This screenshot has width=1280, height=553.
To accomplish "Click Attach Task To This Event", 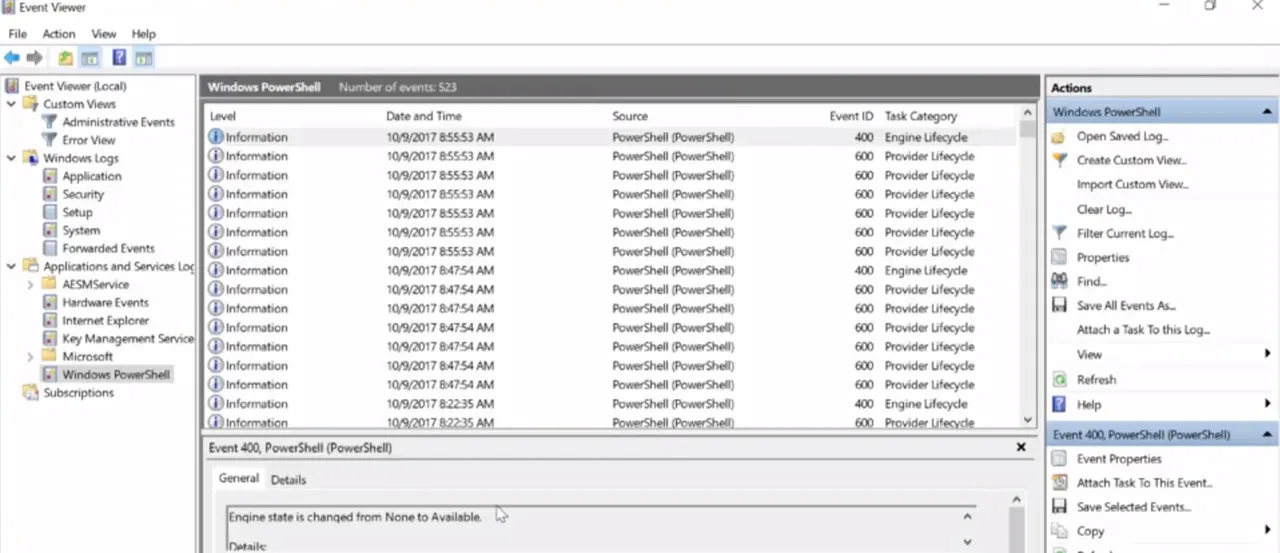I will pos(1144,483).
